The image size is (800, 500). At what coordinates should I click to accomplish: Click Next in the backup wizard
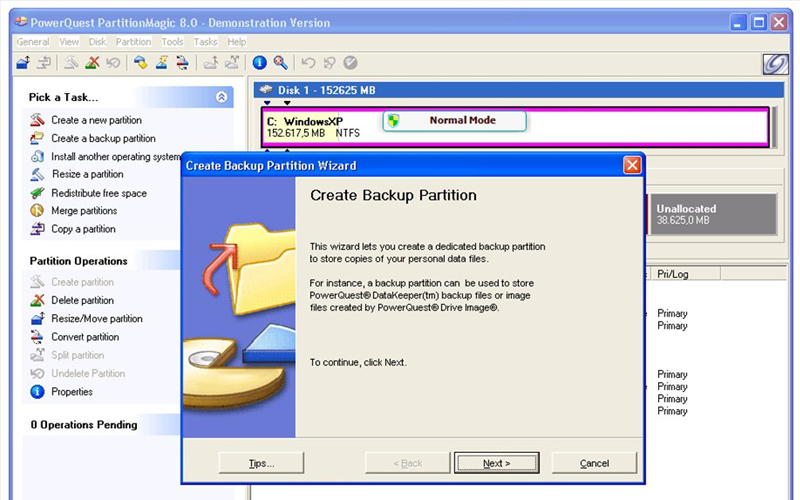click(496, 463)
